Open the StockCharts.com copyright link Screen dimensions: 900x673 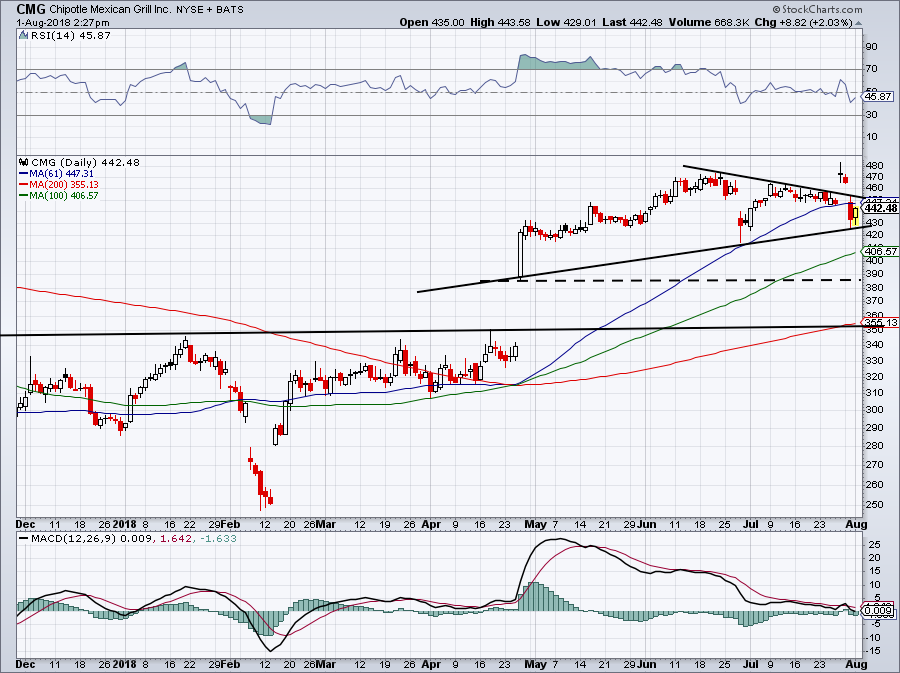tap(817, 9)
